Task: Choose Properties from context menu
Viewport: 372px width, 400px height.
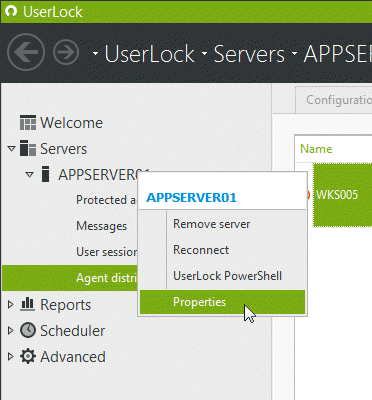Action: tap(222, 302)
